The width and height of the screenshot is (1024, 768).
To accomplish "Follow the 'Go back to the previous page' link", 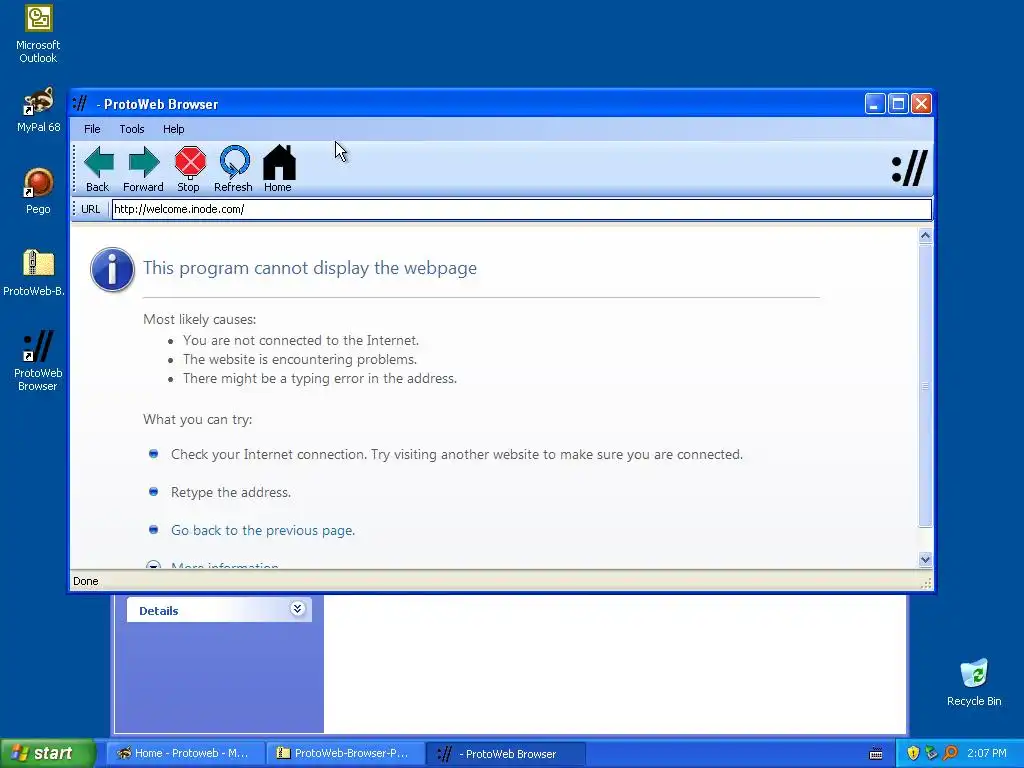I will pyautogui.click(x=263, y=530).
